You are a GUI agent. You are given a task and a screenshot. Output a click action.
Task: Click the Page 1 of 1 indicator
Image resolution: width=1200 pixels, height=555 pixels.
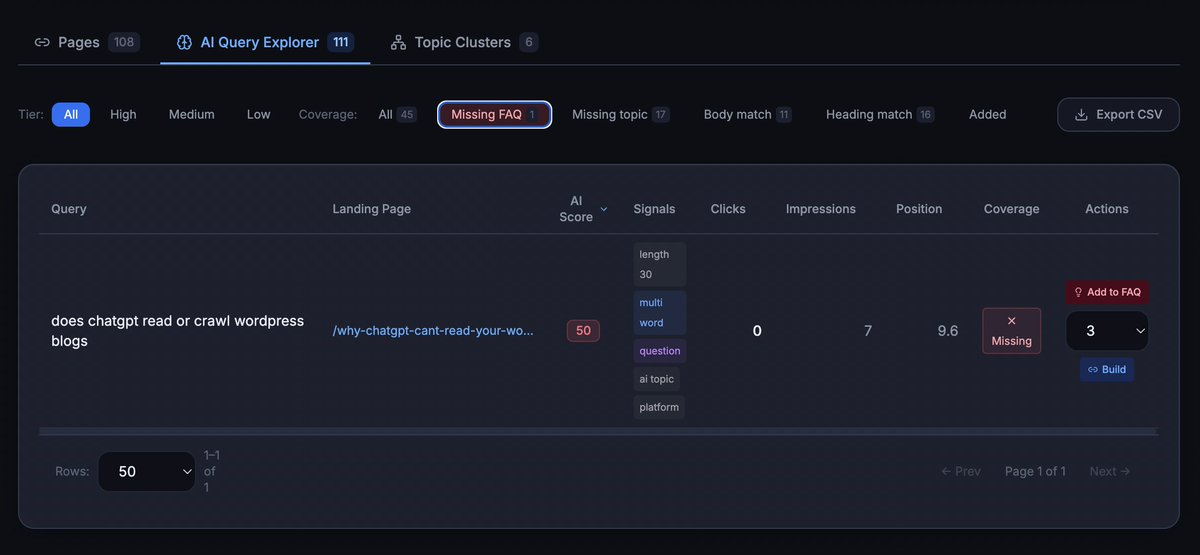[1035, 471]
